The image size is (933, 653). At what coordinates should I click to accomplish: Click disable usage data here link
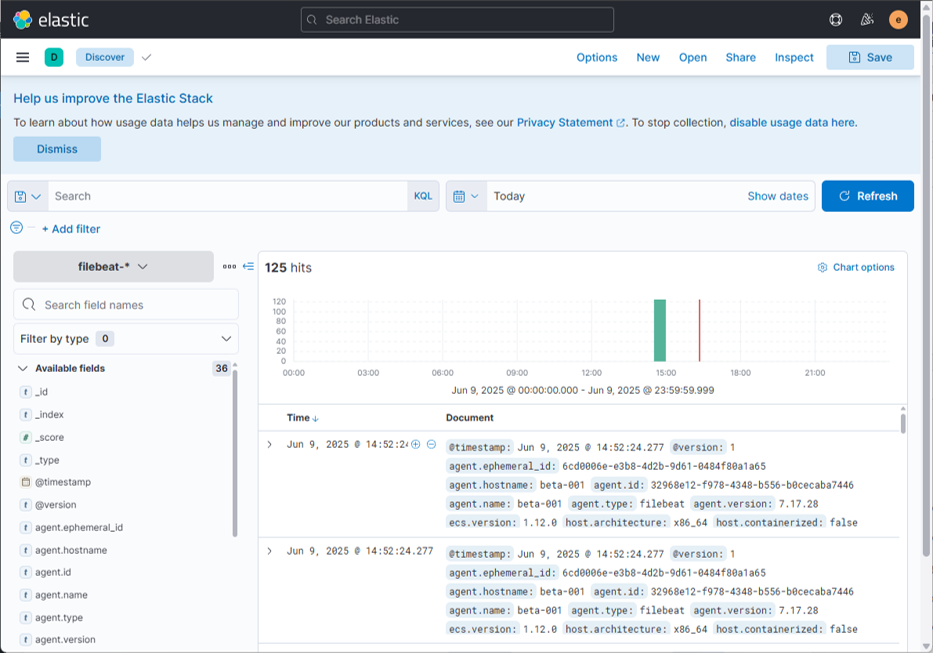(792, 123)
